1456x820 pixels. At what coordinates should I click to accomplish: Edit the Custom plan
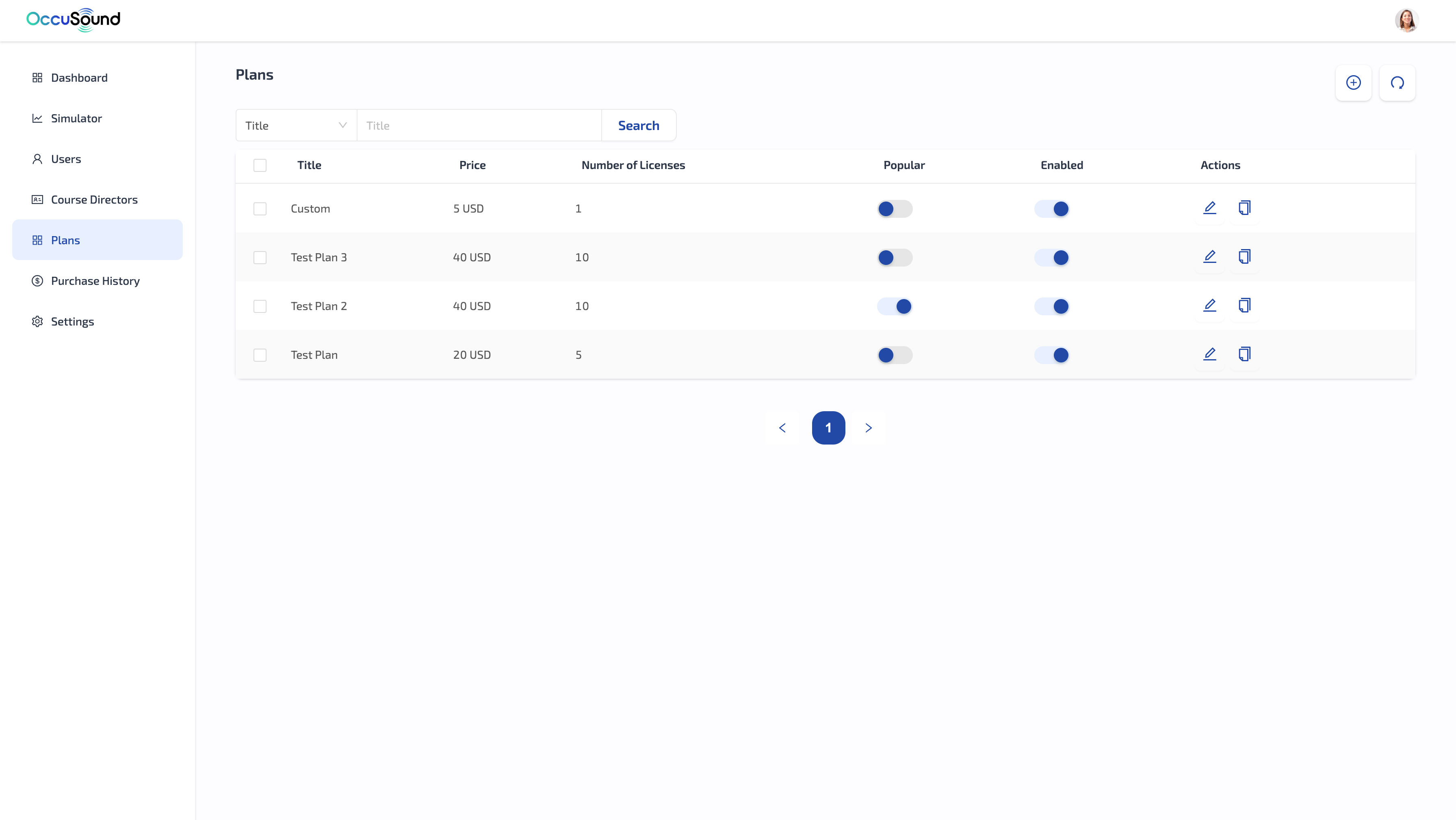(1209, 208)
